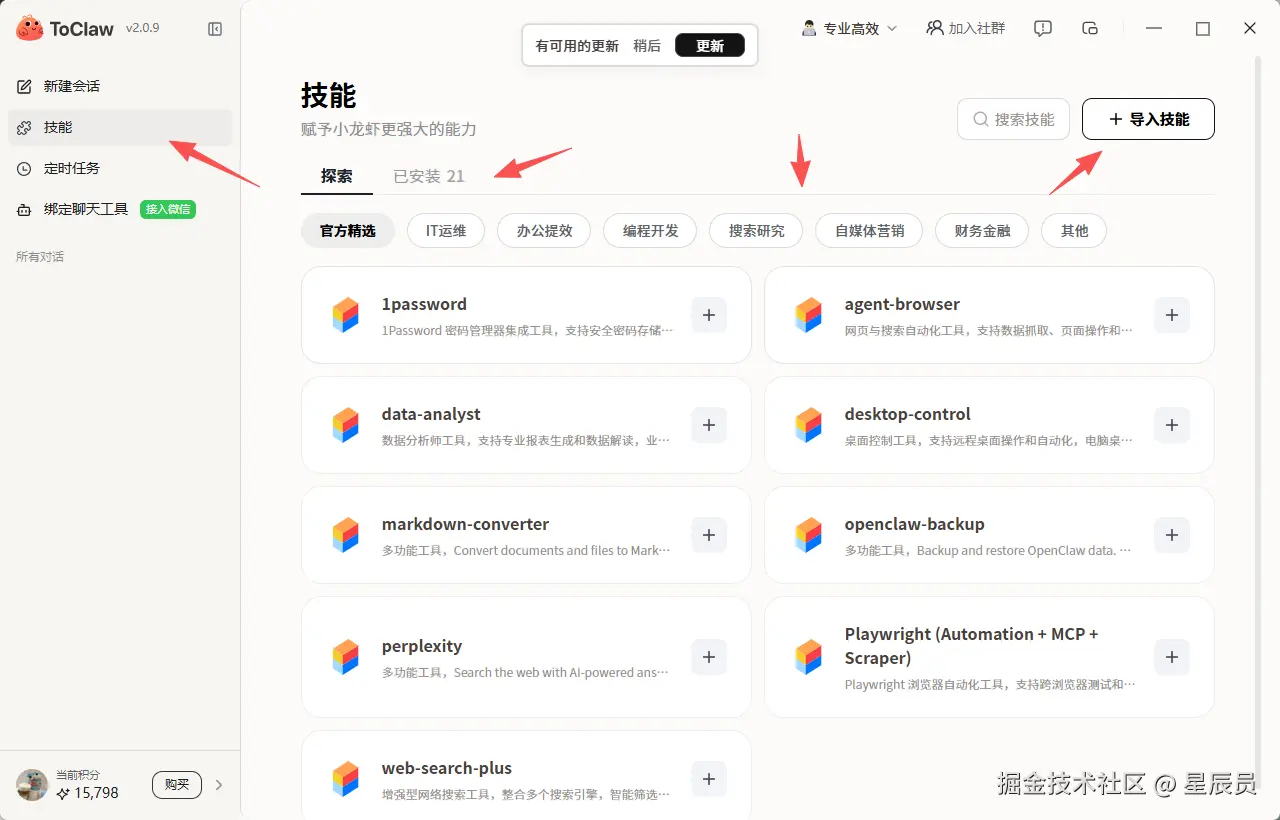1280x820 pixels.
Task: Add the data-analyst skill with plus
Action: [709, 425]
